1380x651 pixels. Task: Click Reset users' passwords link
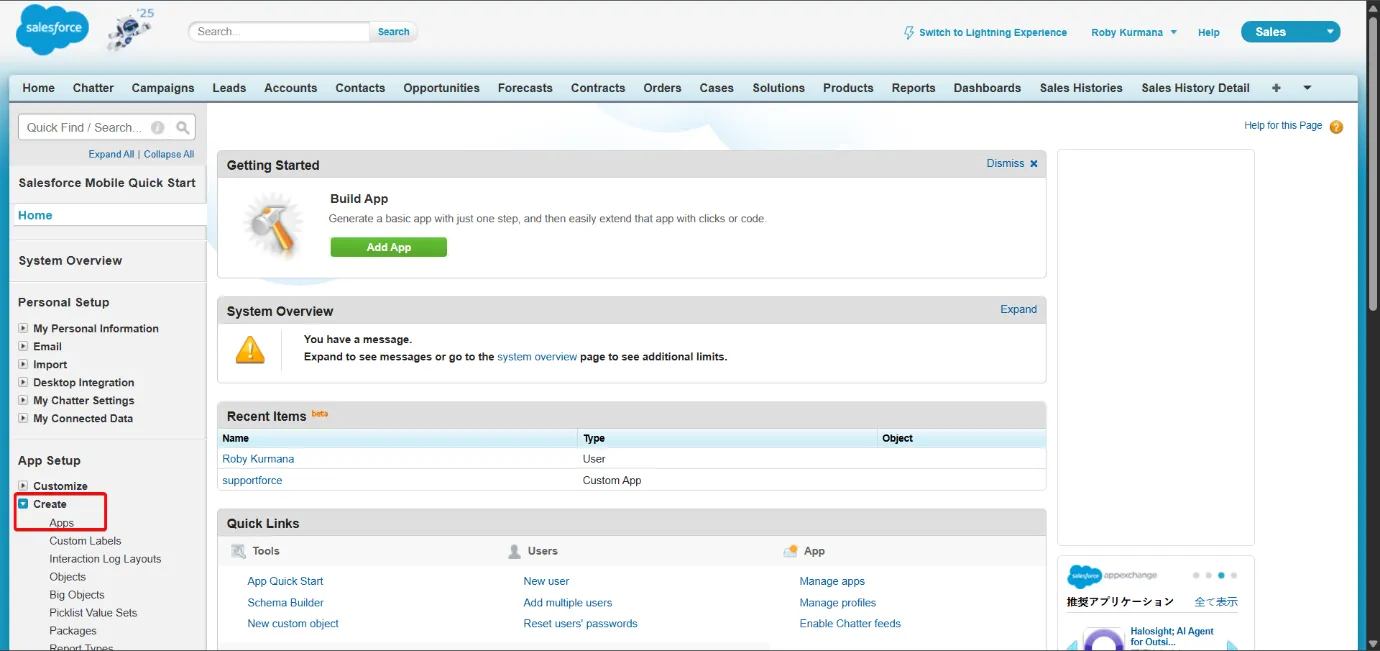pos(580,623)
